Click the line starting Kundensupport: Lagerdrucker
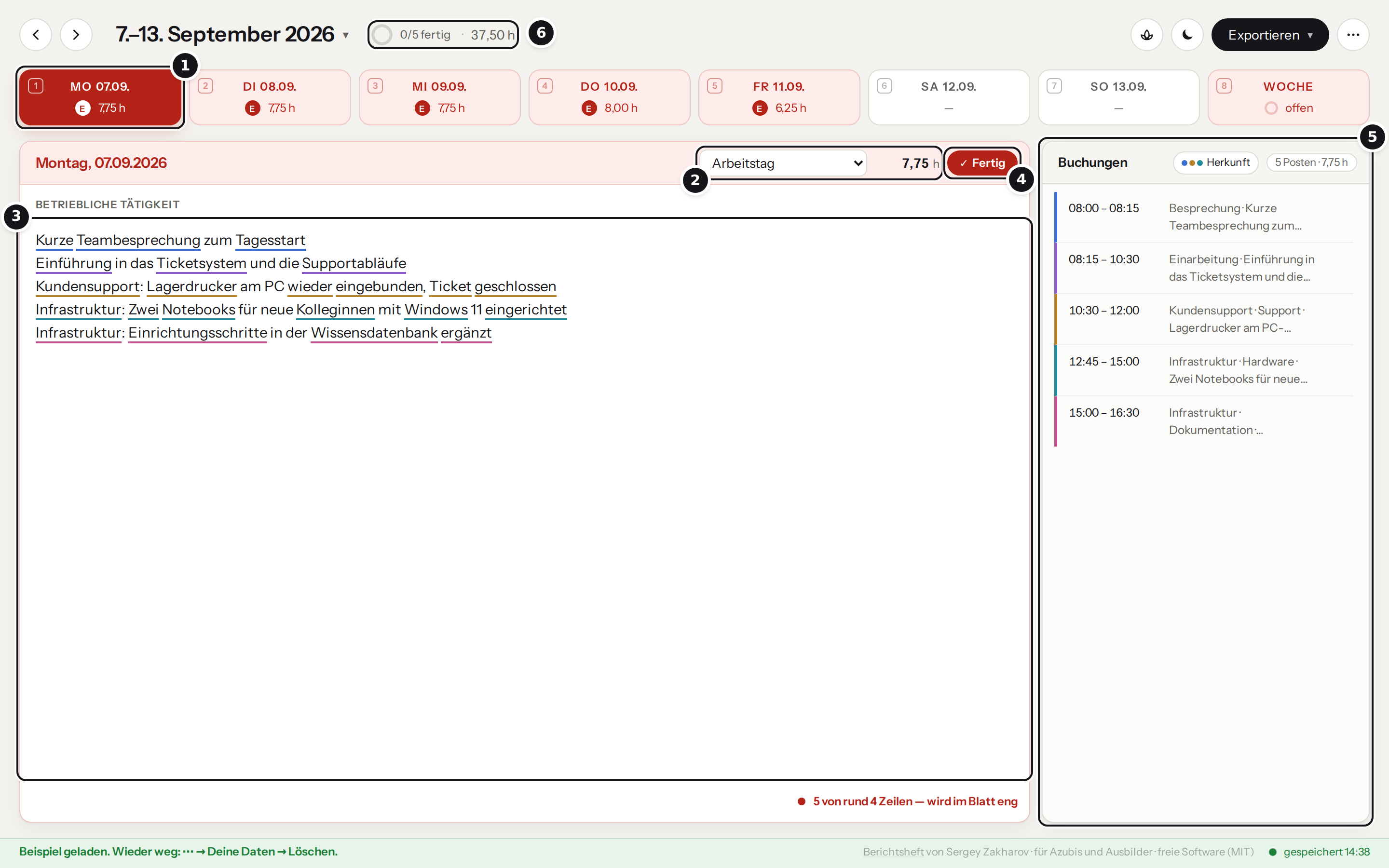The width and height of the screenshot is (1389, 868). 296,286
